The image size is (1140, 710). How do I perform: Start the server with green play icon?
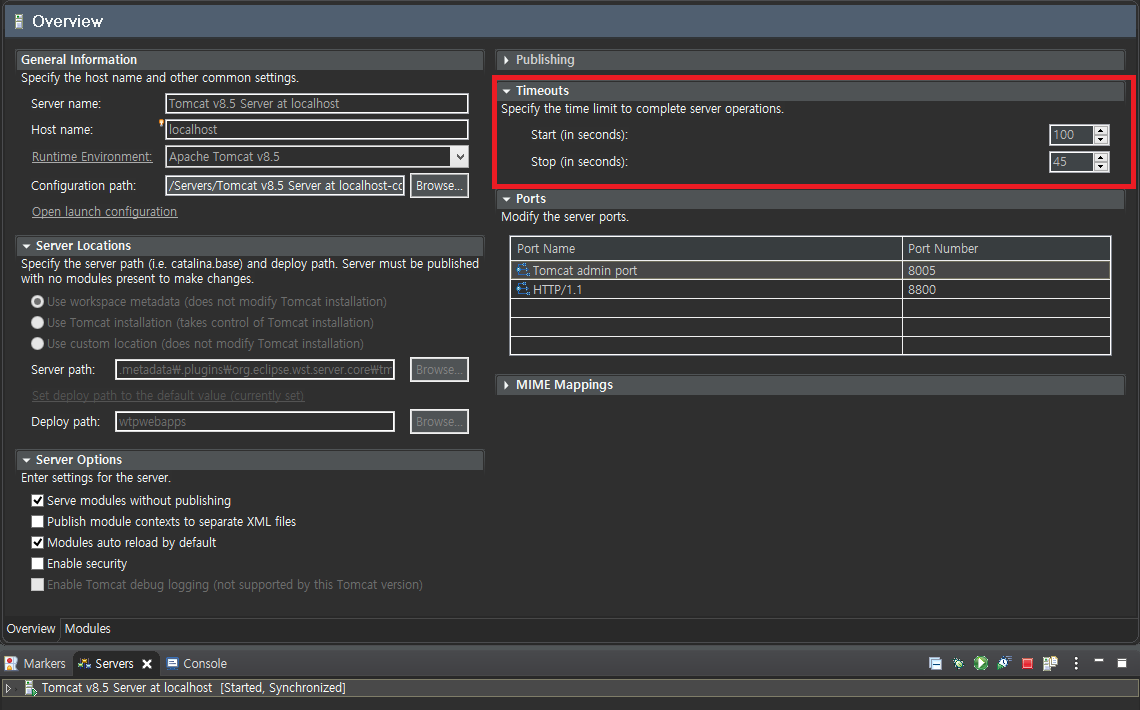click(x=981, y=663)
